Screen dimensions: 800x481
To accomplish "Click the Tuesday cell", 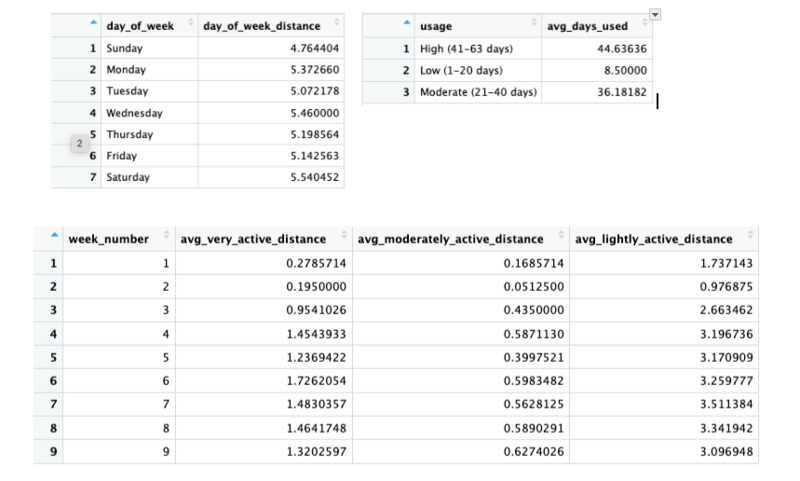I will [149, 91].
